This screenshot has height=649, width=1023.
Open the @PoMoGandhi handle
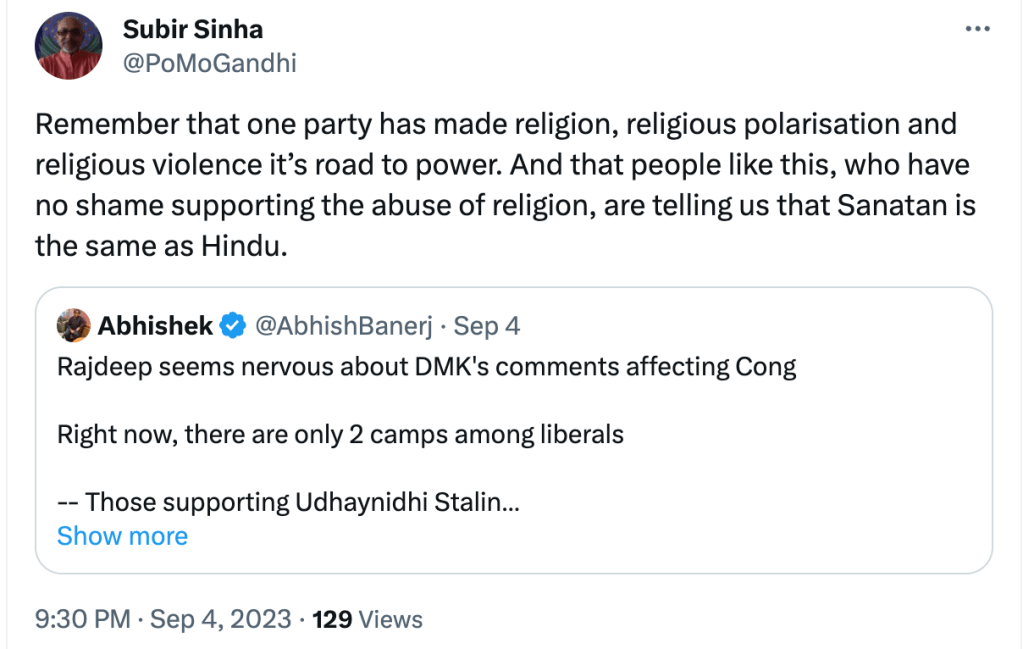click(x=209, y=64)
